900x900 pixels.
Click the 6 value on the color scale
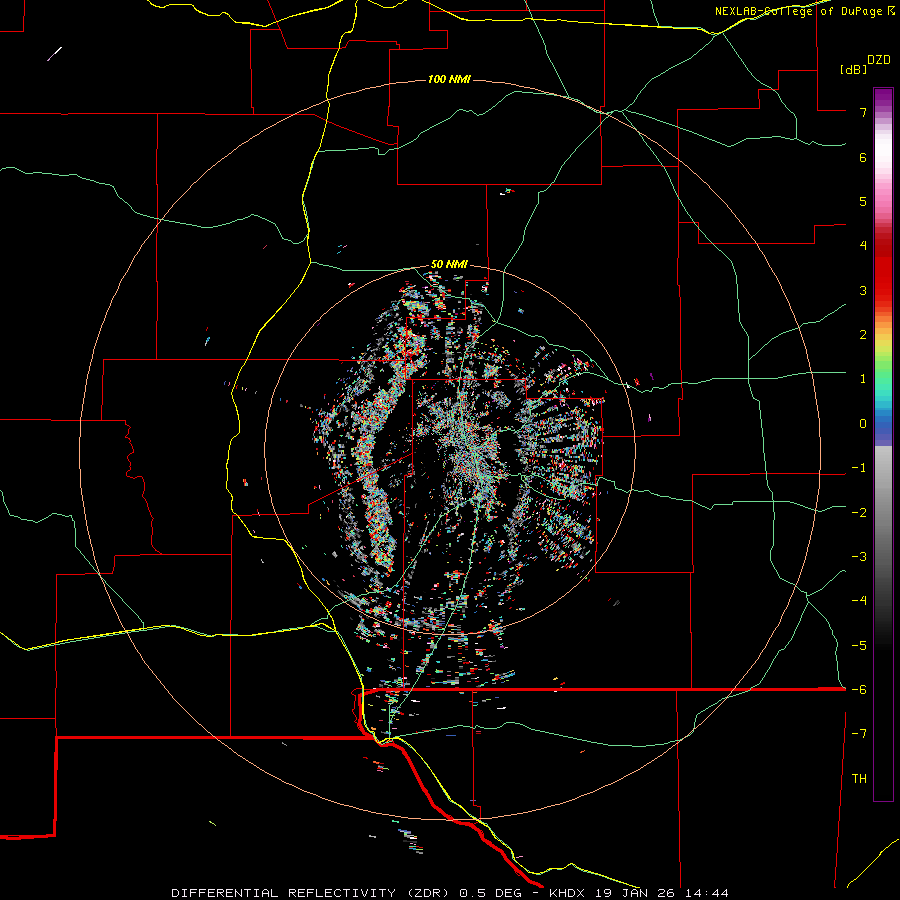tap(863, 157)
